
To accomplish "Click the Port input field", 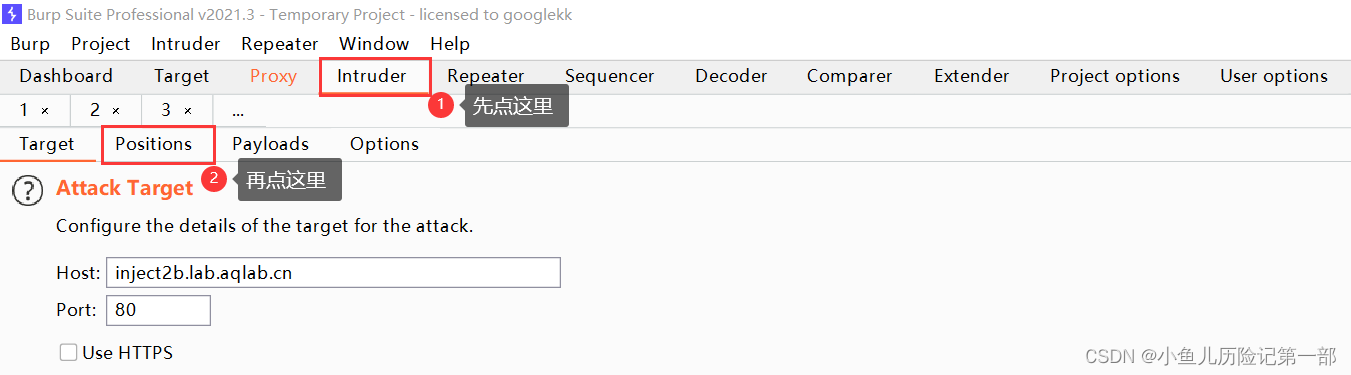I will pyautogui.click(x=159, y=310).
